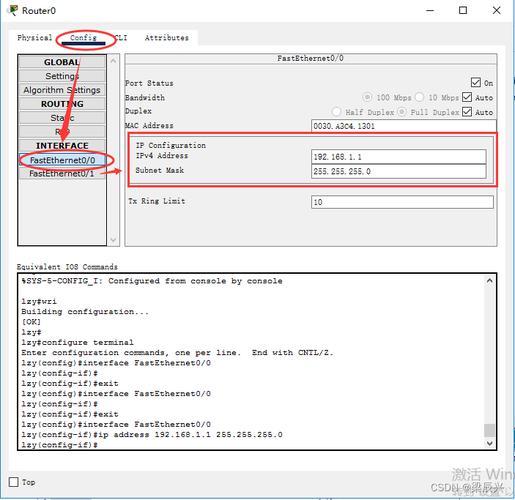Minimize the Router0 window
Viewport: 515px width, 500px height.
(430, 11)
